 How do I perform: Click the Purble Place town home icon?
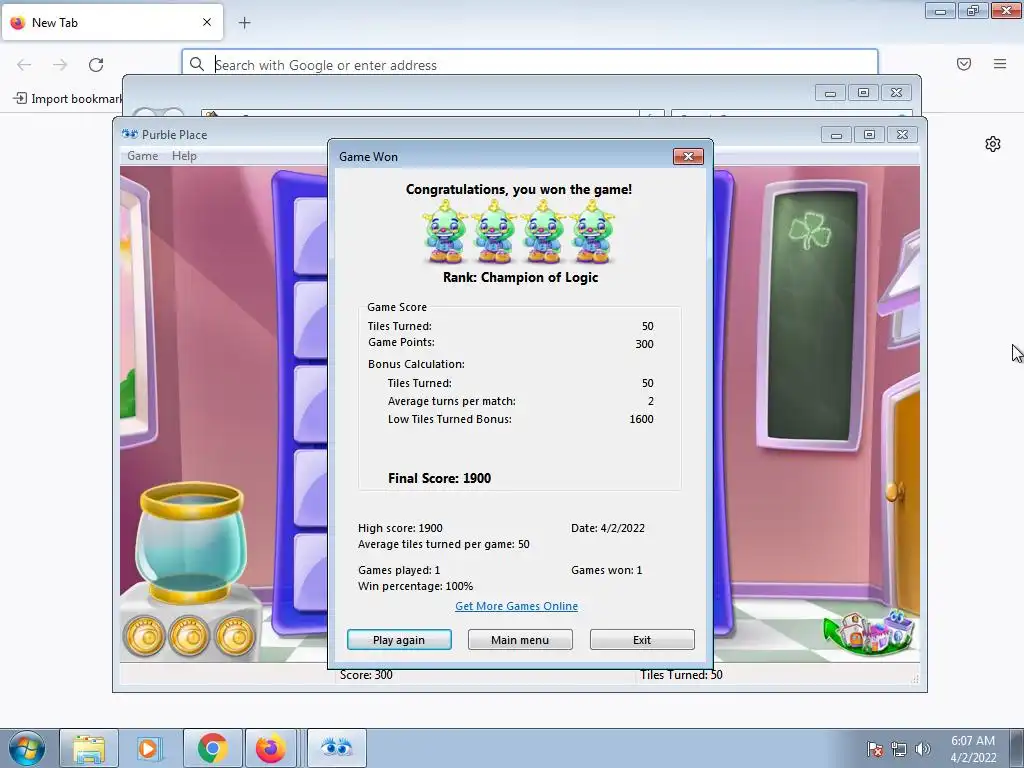pos(869,632)
